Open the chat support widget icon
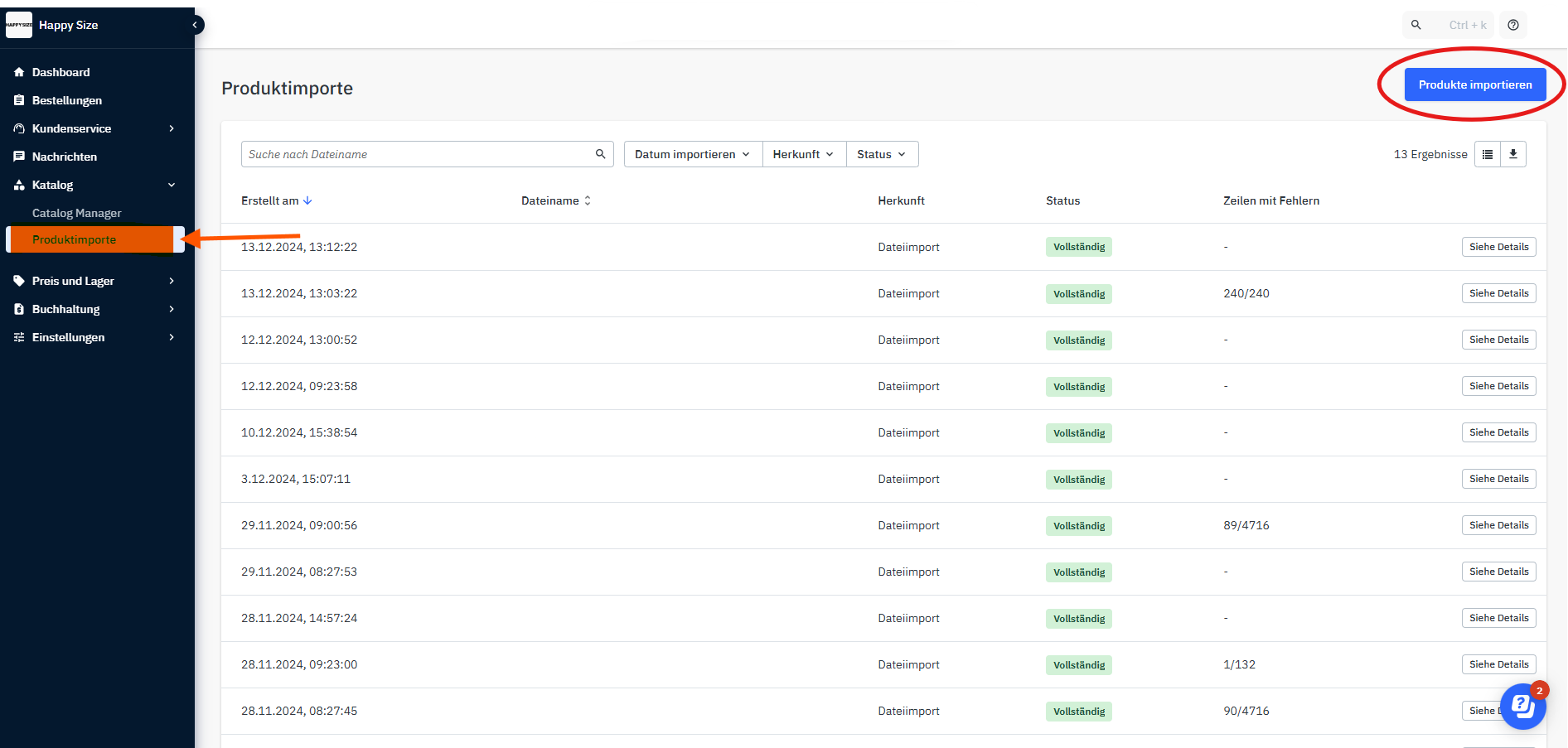Screen dimensions: 1568x748 click(x=1522, y=706)
